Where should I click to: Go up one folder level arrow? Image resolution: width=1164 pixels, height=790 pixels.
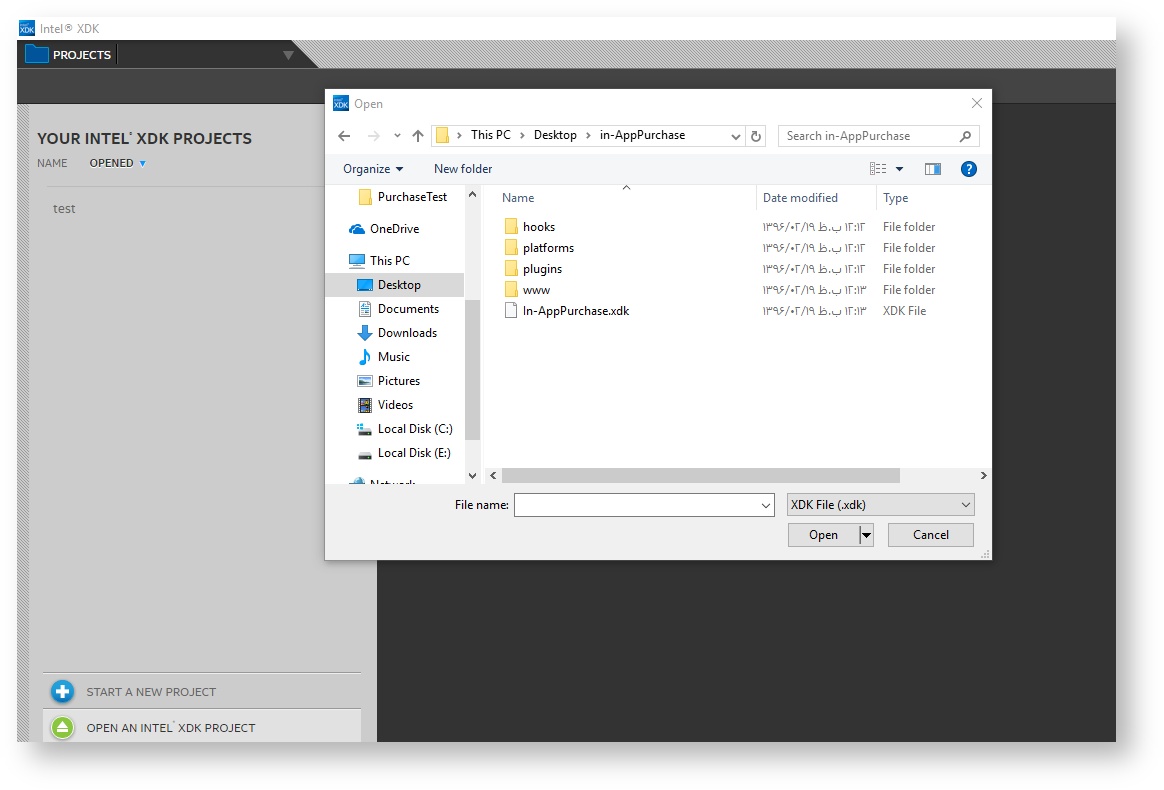418,136
